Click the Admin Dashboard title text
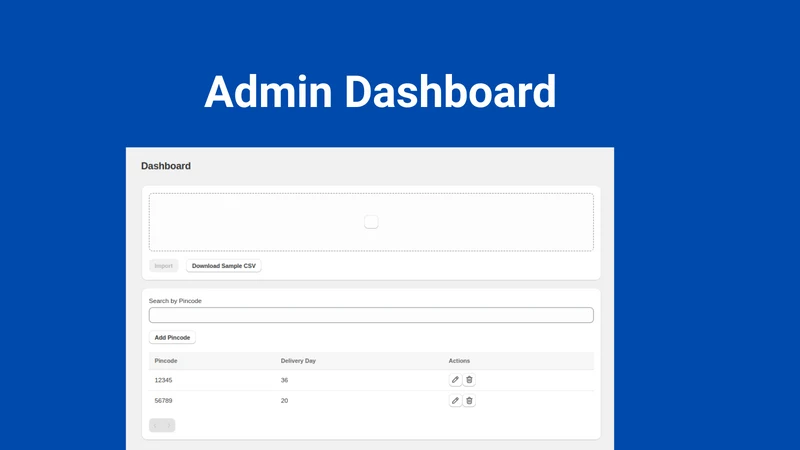Image resolution: width=800 pixels, height=450 pixels. (380, 92)
